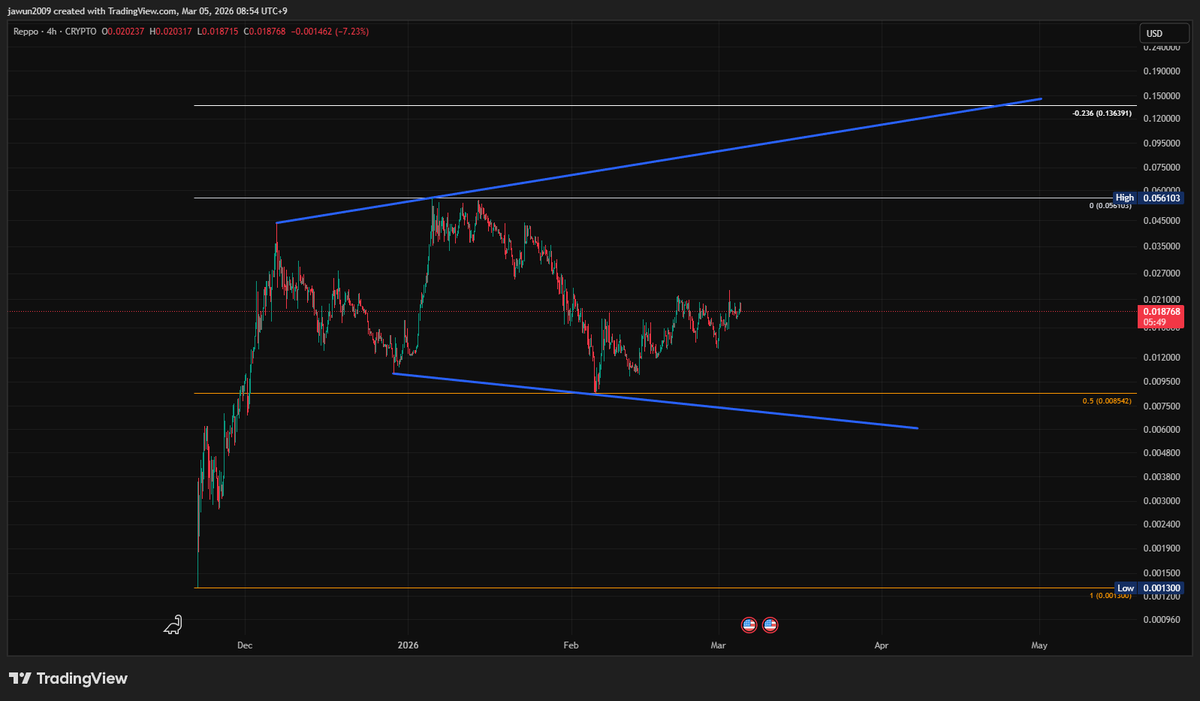Click 0.003000 on the price axis

pyautogui.click(x=1160, y=501)
